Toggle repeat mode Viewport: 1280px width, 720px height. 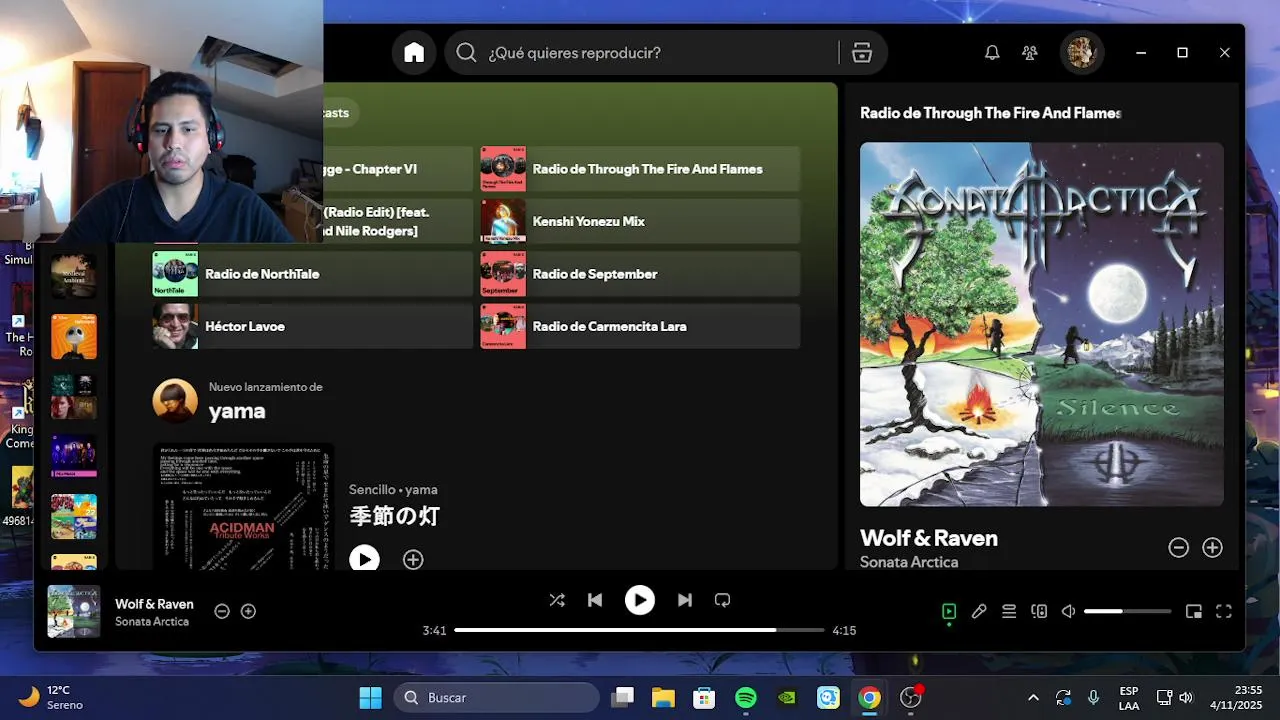point(722,600)
